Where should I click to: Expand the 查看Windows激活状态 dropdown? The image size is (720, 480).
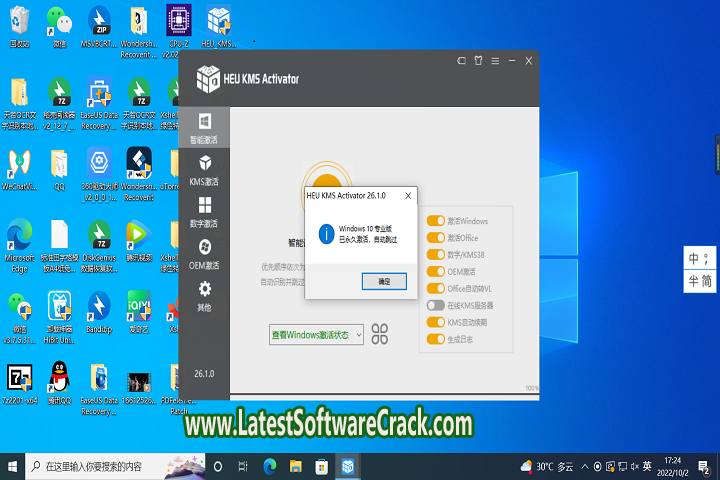316,335
